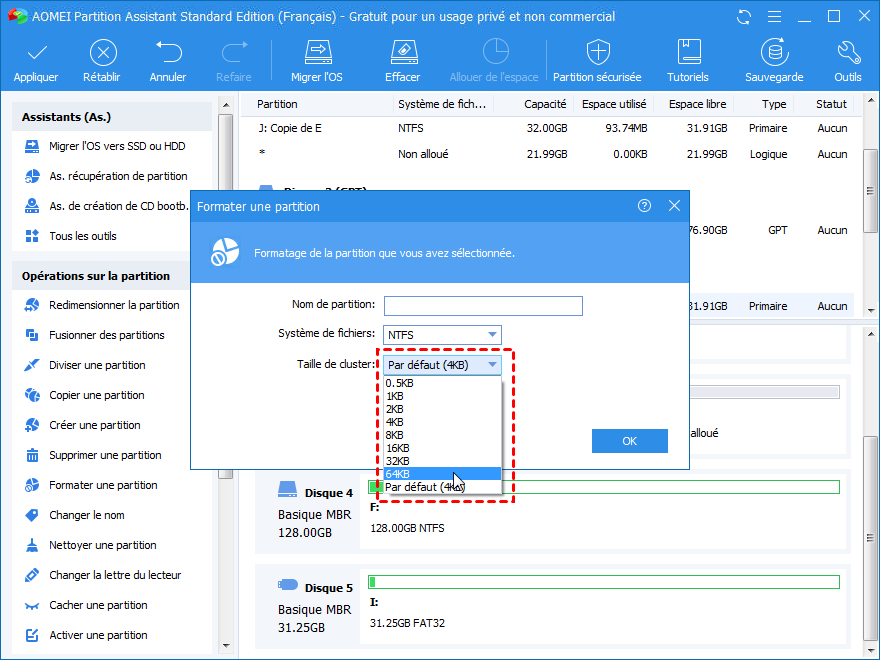Click the 31.25GB FAT32 label
880x660 pixels.
(x=407, y=624)
